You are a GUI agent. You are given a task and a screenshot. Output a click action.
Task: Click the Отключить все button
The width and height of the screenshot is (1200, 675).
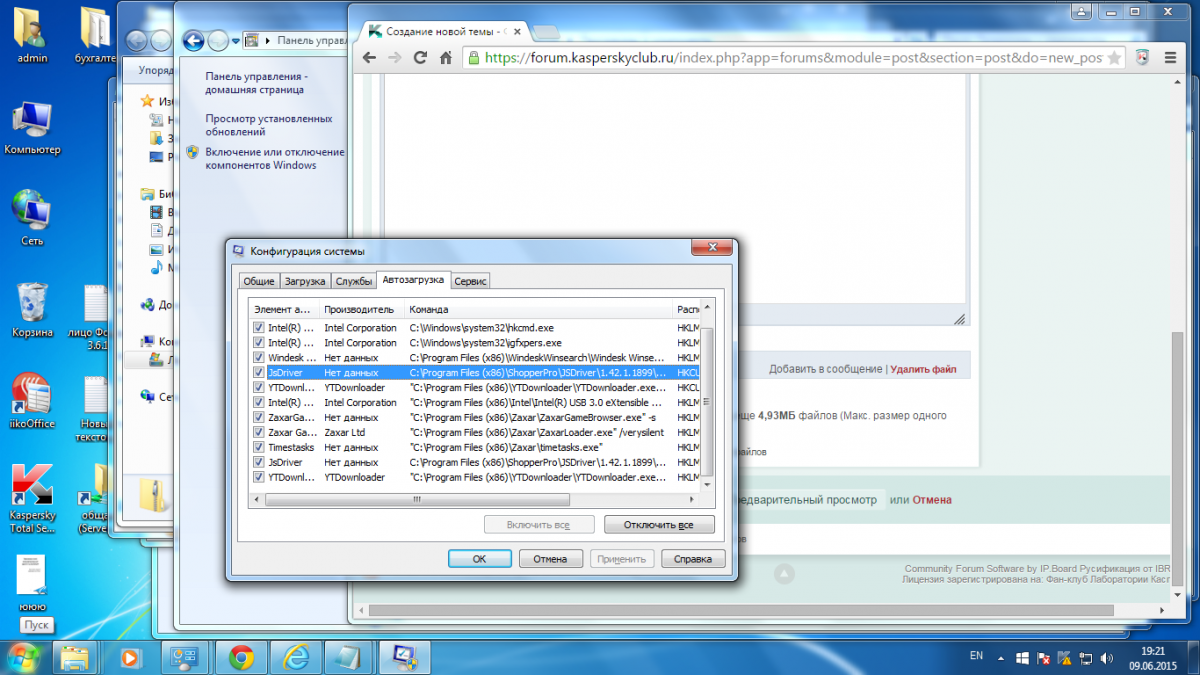(x=659, y=525)
